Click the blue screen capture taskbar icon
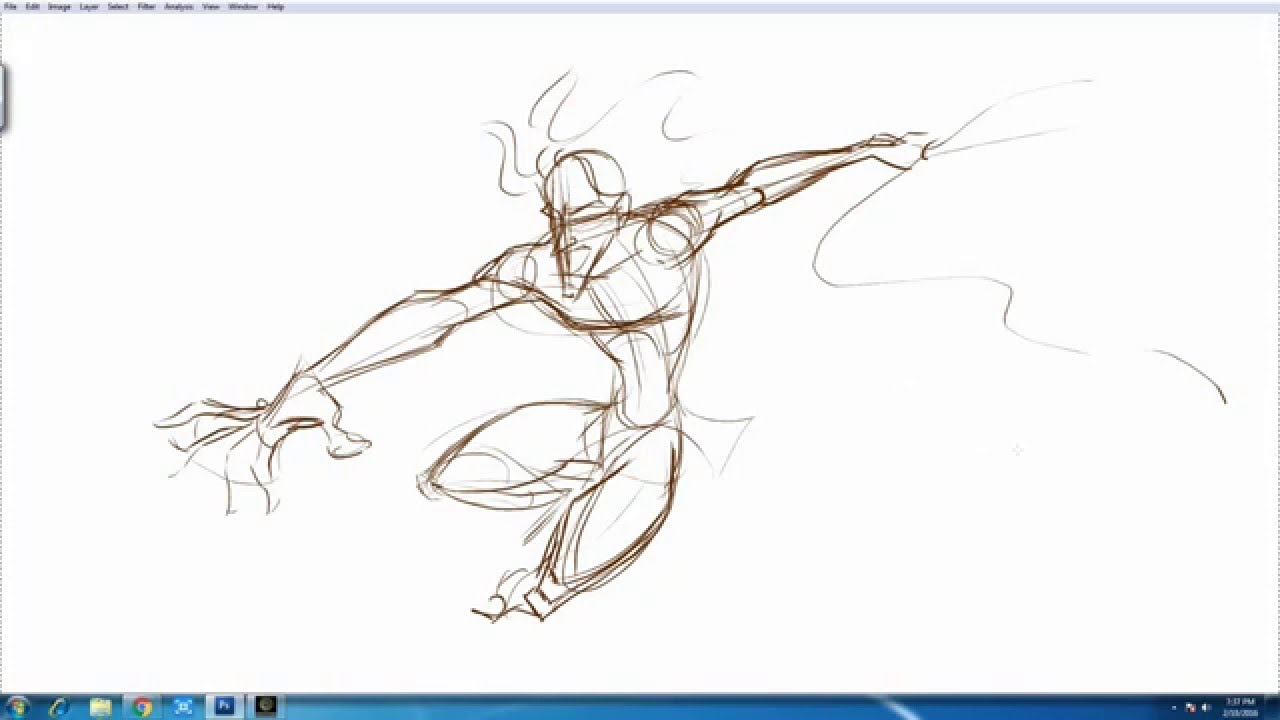The image size is (1280, 720). (x=183, y=707)
